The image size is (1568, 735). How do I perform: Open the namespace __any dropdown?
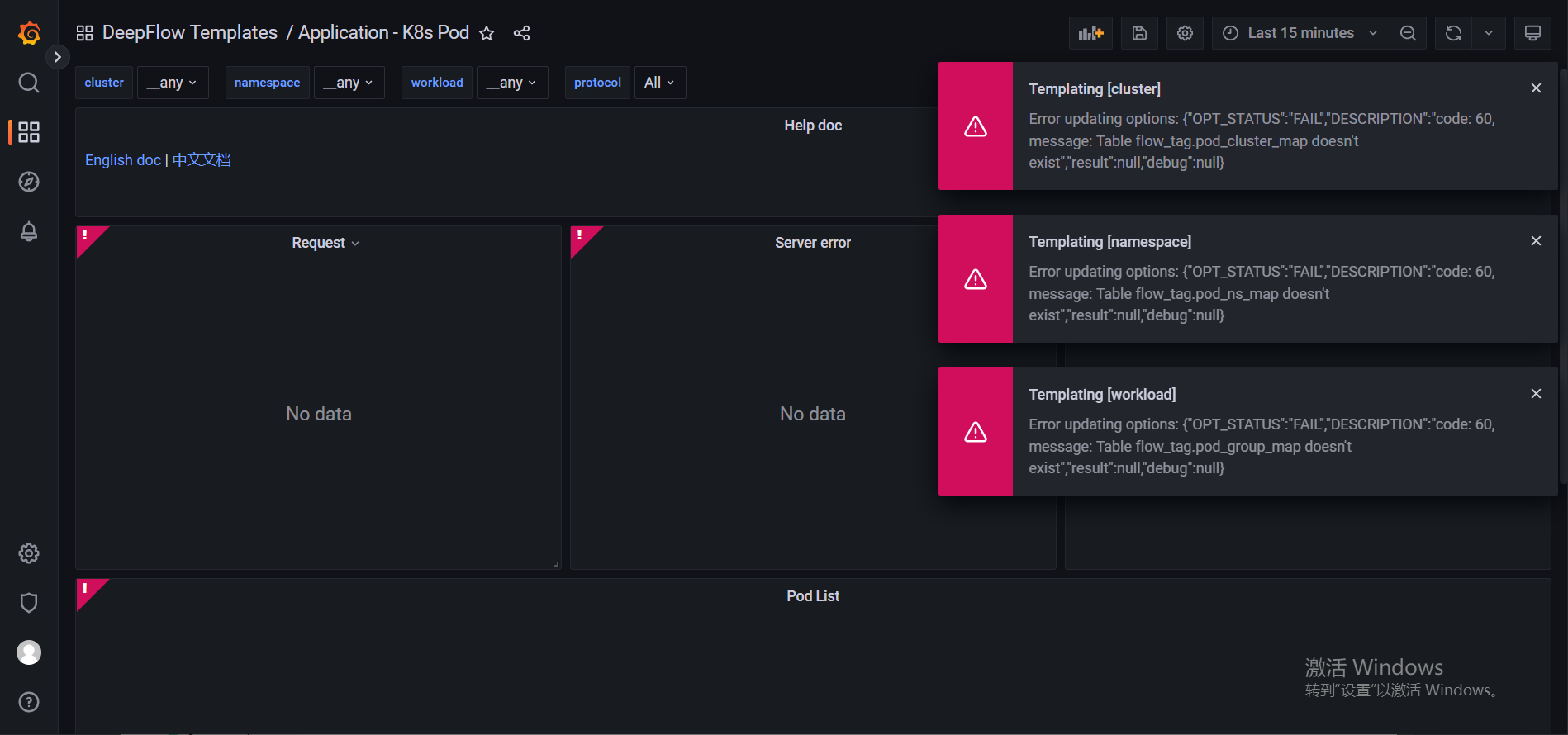349,83
